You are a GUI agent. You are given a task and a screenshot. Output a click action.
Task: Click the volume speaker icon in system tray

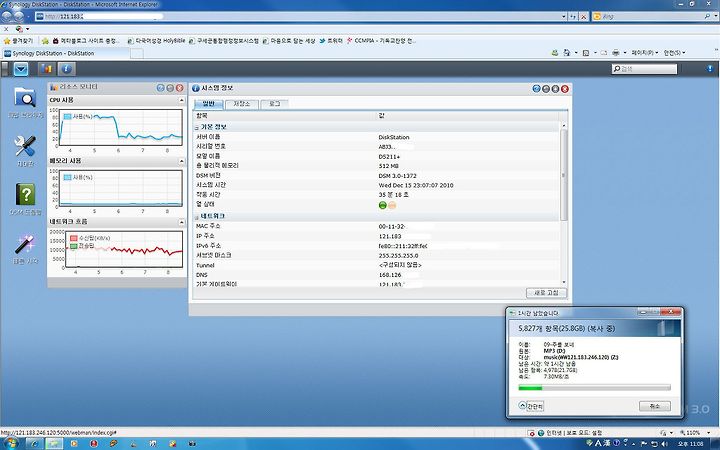pos(664,444)
